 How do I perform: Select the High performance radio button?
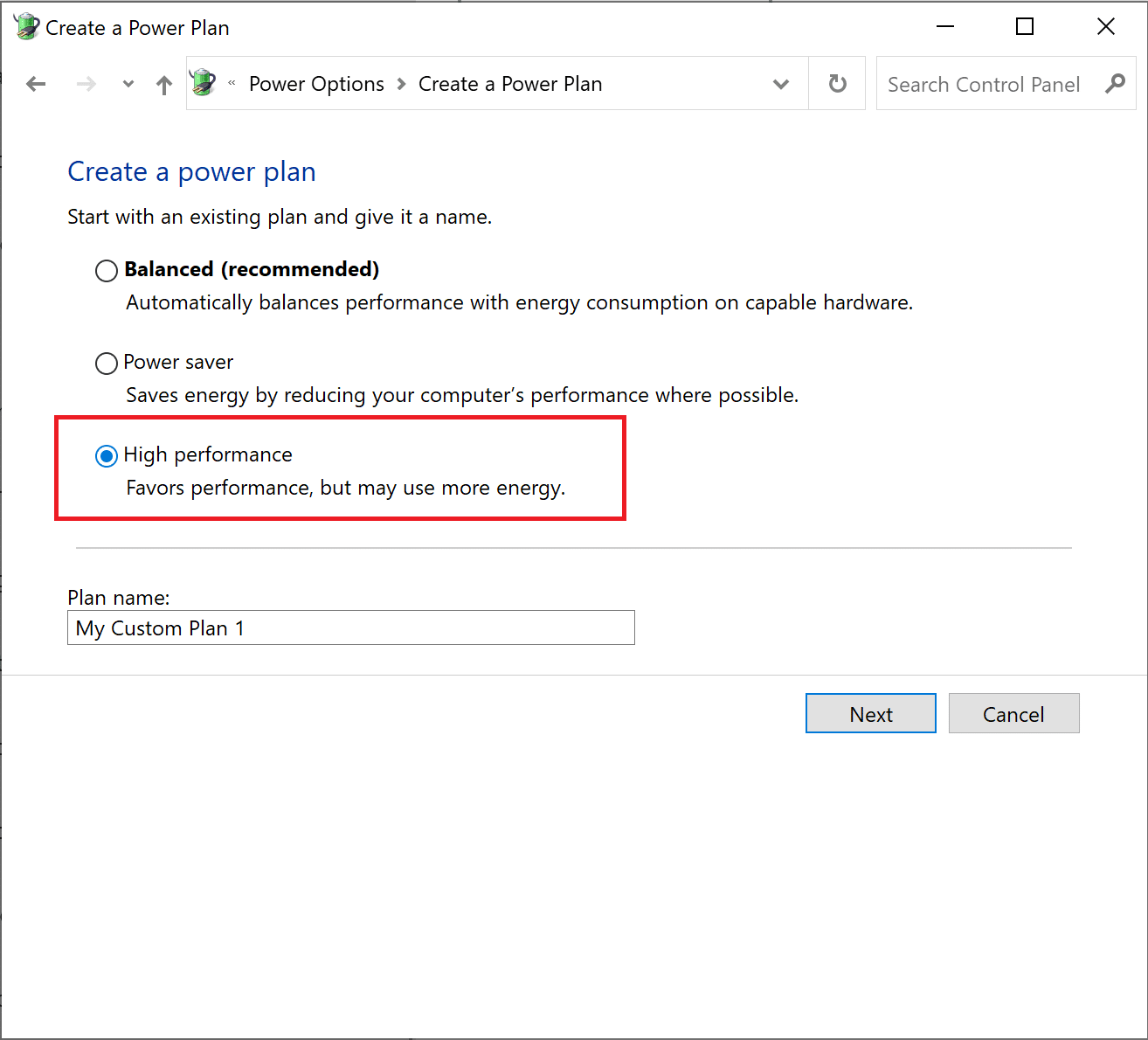click(x=107, y=456)
